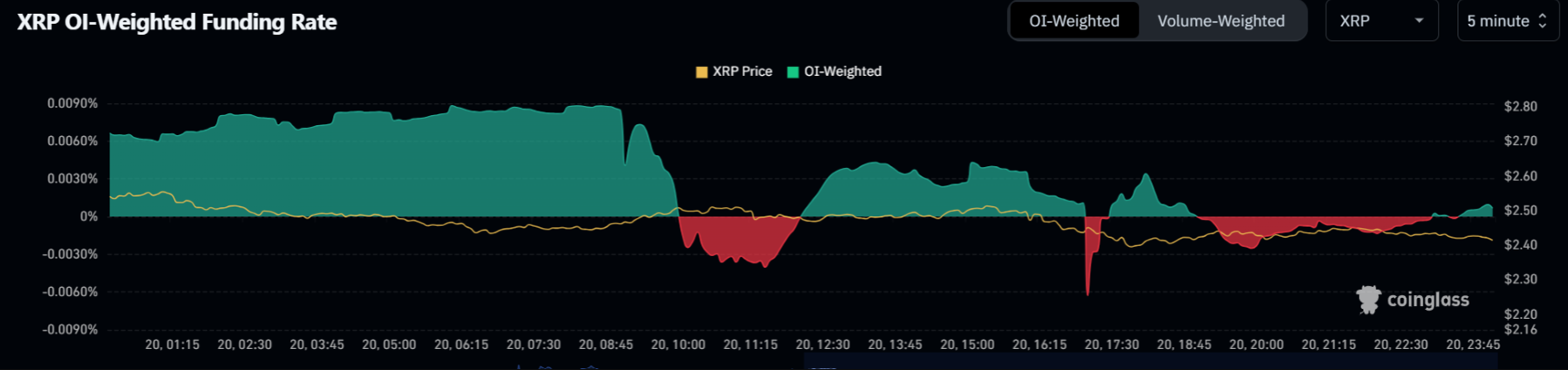Click the -0.0060% axis label
The width and height of the screenshot is (1568, 370).
(69, 291)
